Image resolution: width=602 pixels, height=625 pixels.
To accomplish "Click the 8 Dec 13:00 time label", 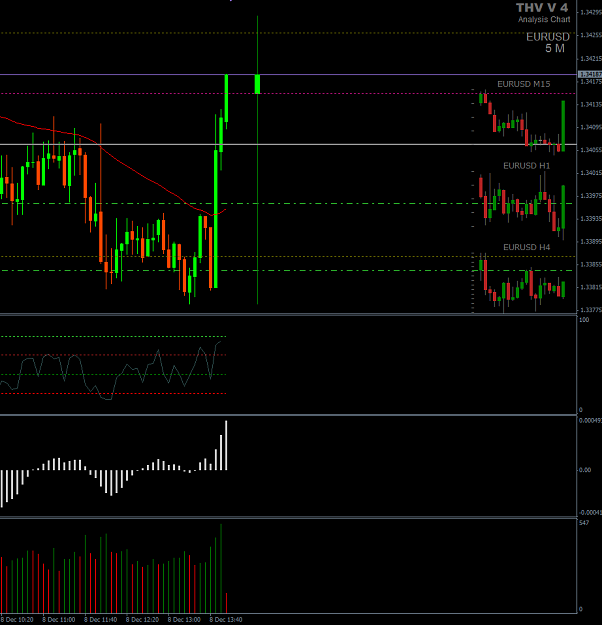I will pos(184,620).
